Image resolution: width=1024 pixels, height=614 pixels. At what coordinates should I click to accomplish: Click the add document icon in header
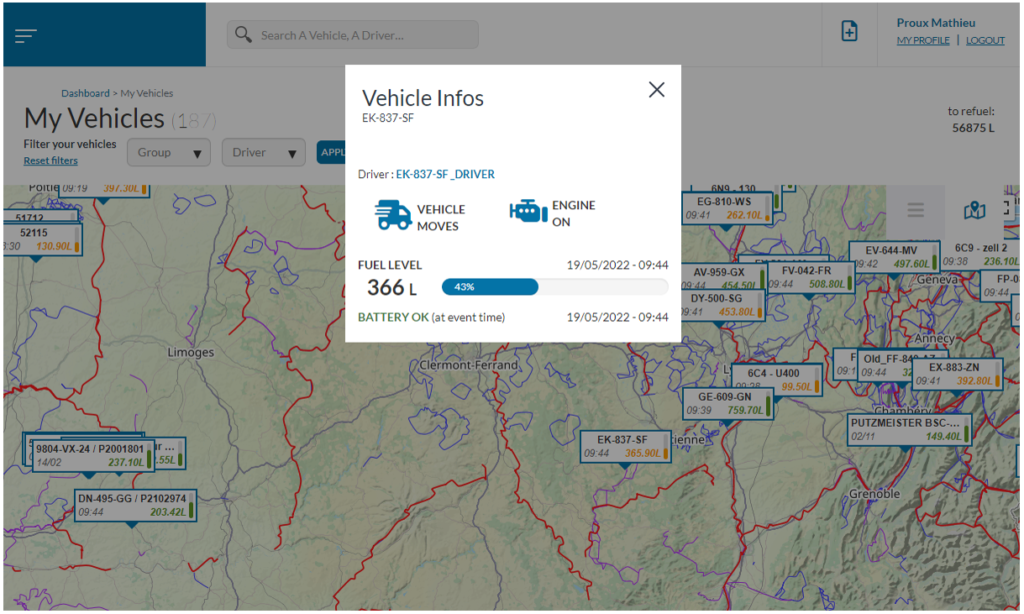click(x=849, y=32)
